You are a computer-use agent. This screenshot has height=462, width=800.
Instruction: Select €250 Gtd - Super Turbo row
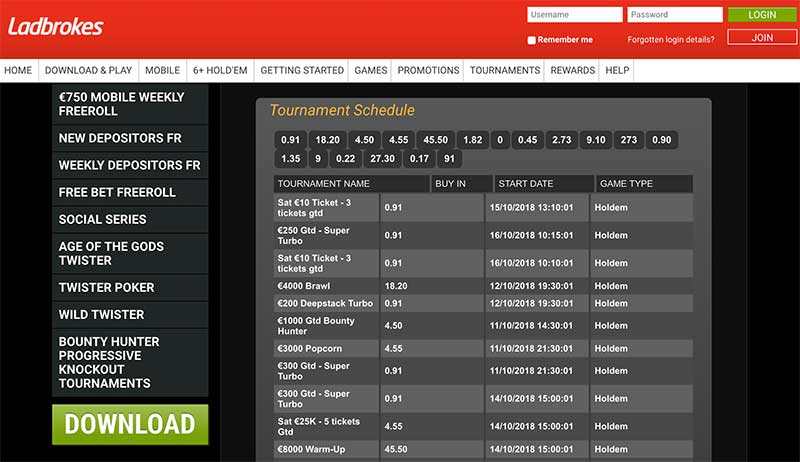coord(483,236)
